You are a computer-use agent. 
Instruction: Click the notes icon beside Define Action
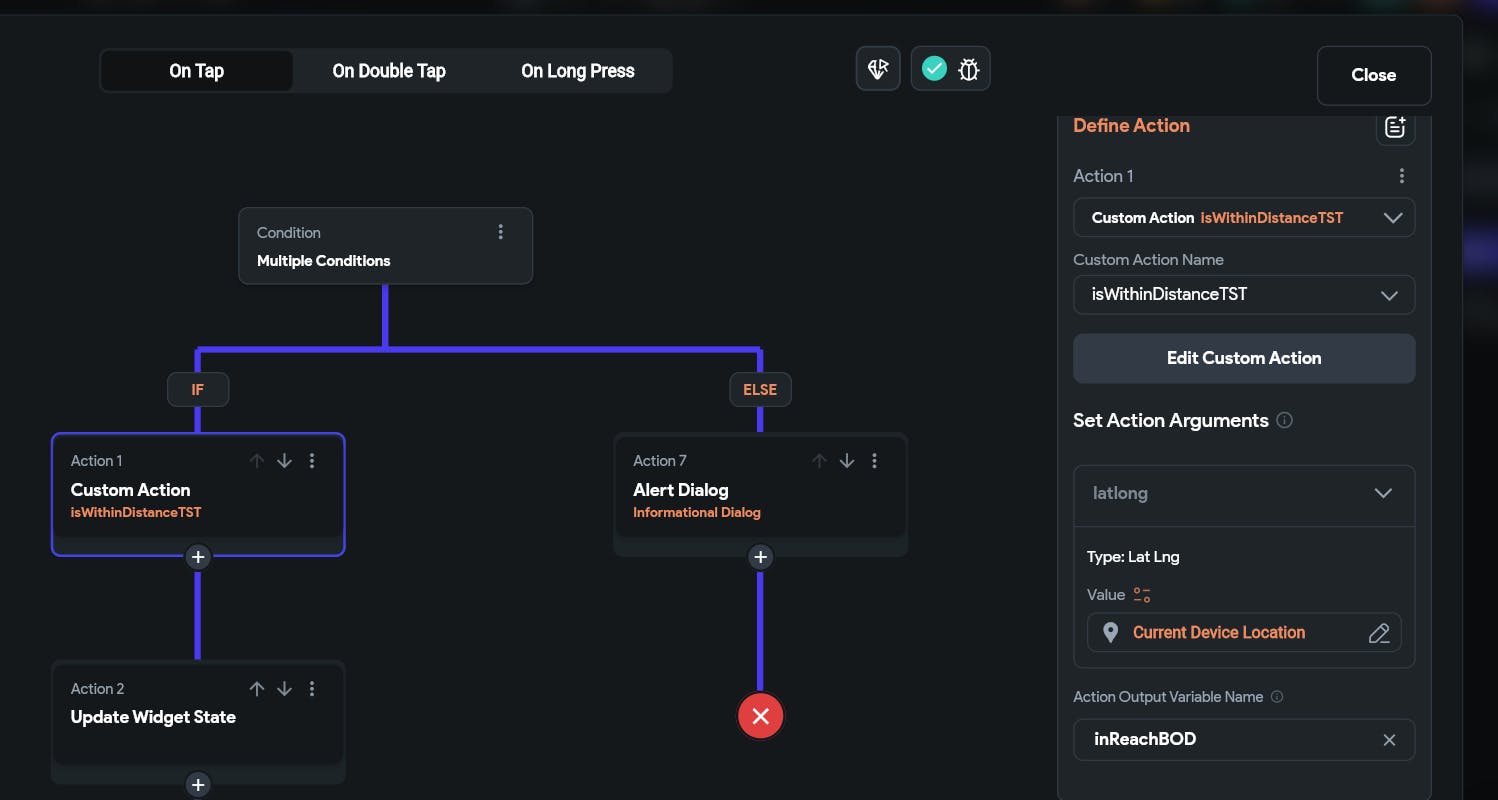(1395, 127)
